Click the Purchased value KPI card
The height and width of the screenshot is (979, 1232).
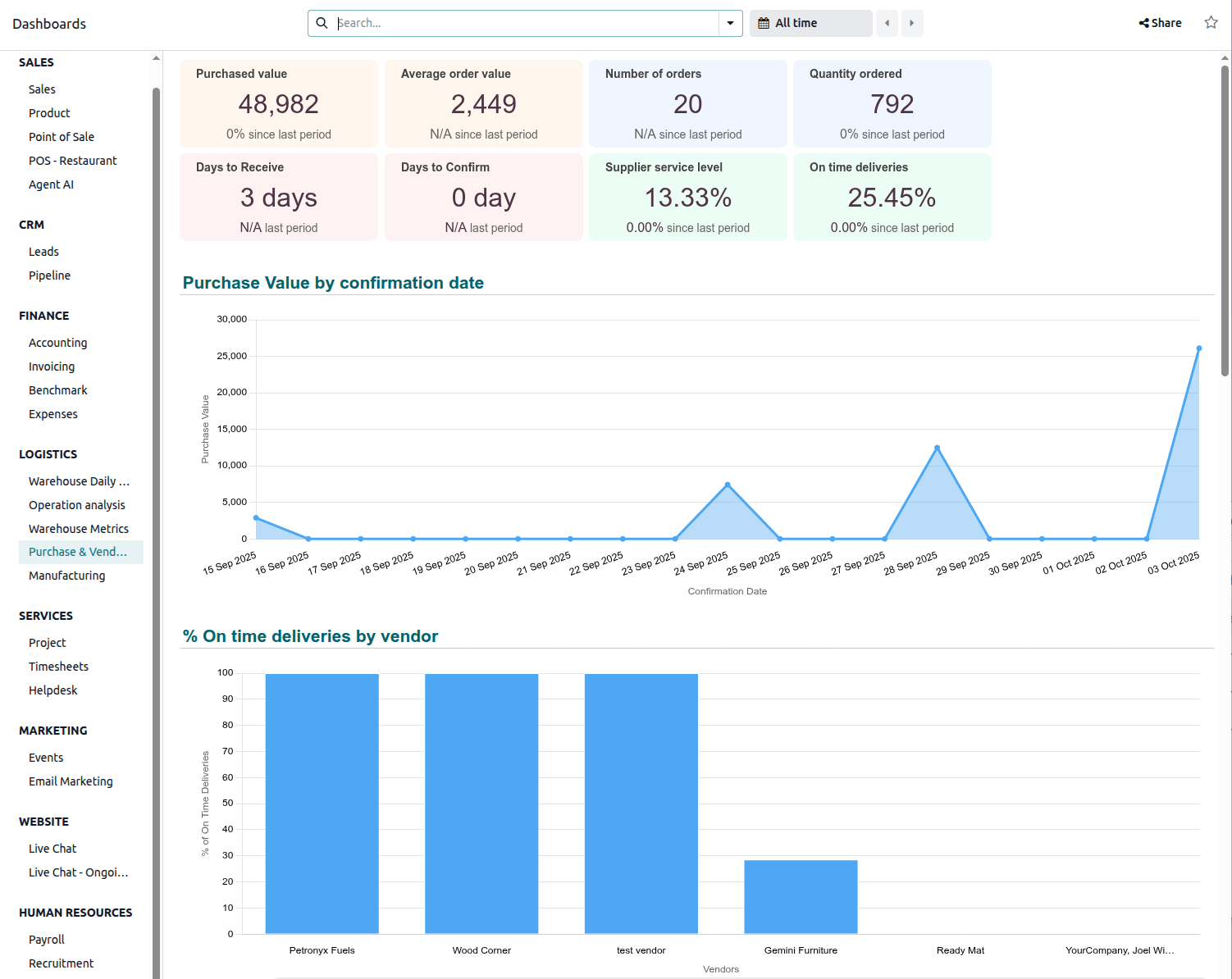click(x=278, y=103)
